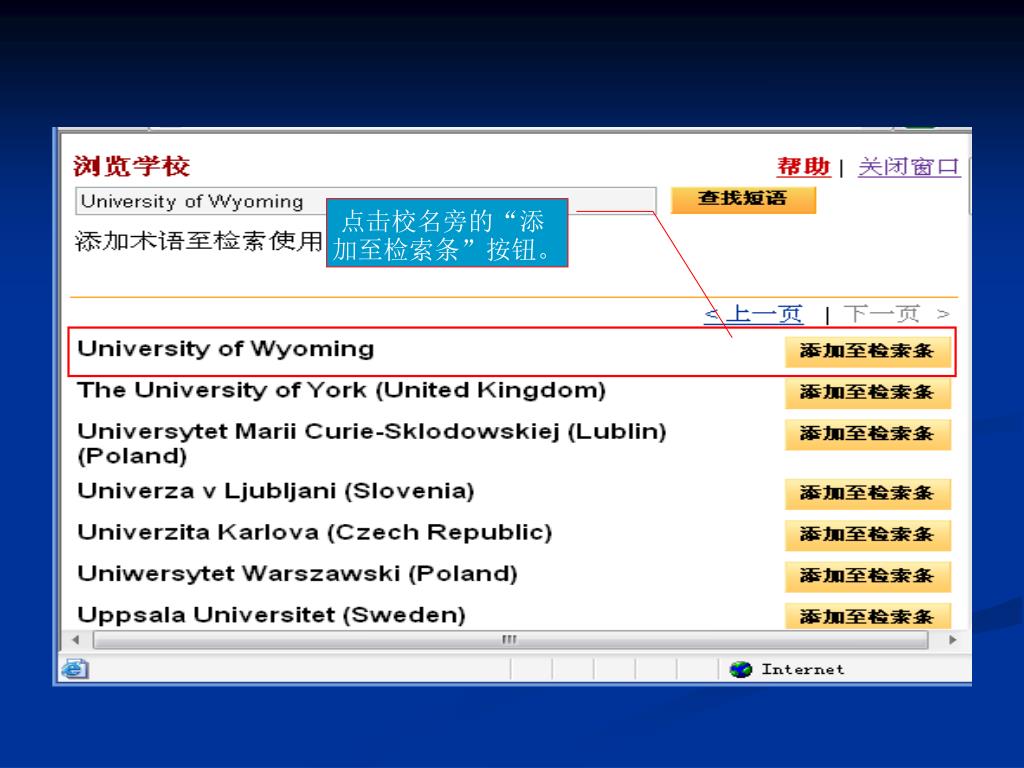Add Univerzita Karlova to search bar
The height and width of the screenshot is (768, 1024).
click(867, 534)
